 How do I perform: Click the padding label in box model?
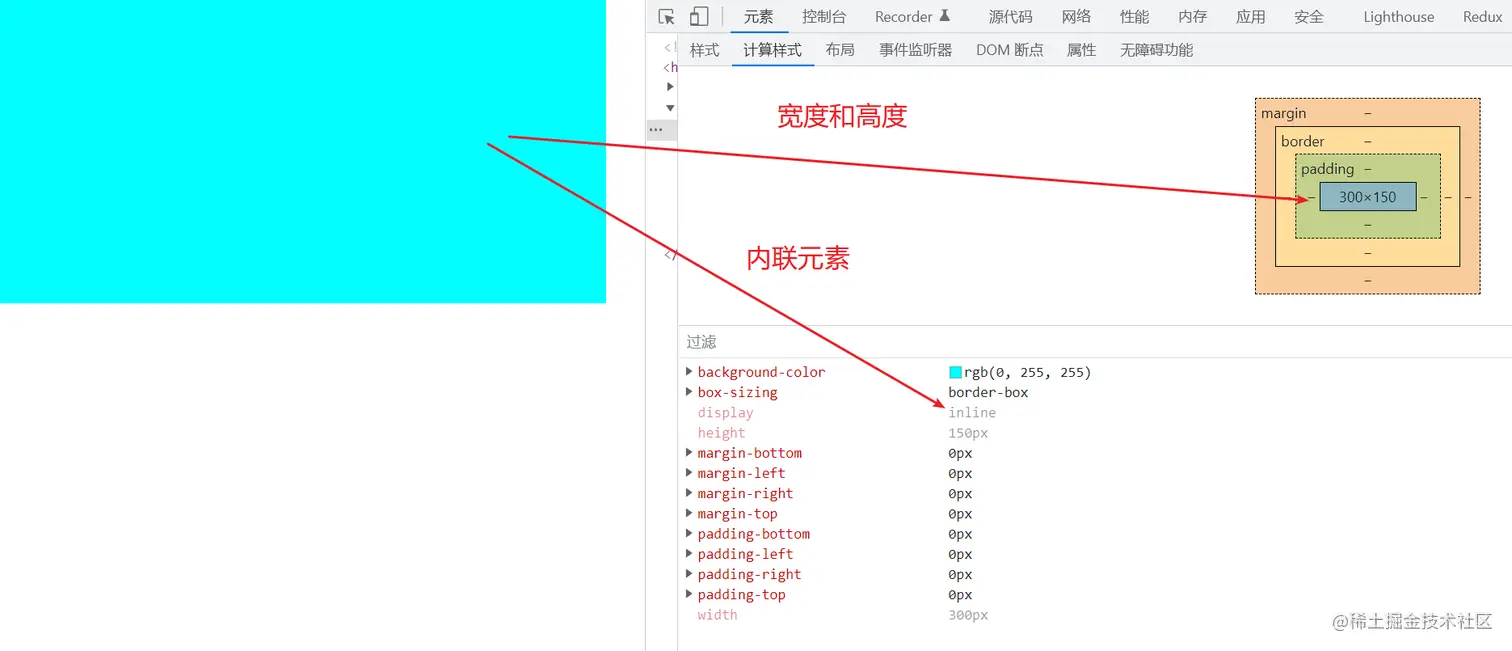coord(1327,169)
